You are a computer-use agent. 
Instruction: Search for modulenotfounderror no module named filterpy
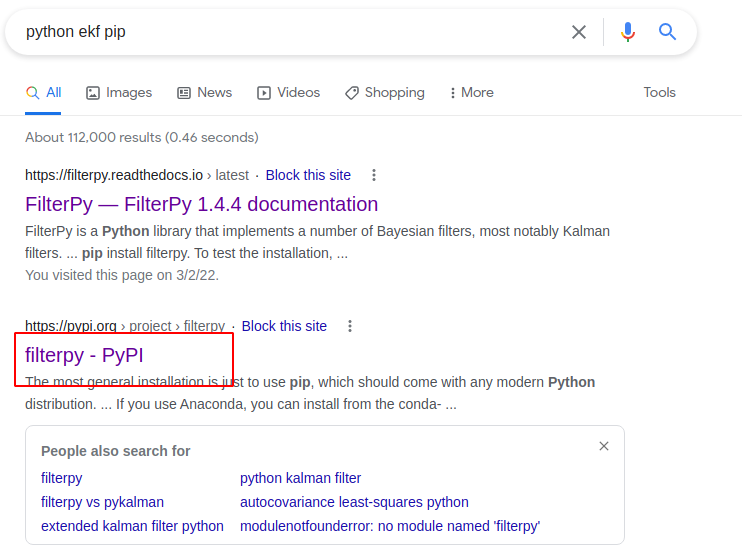coord(390,526)
